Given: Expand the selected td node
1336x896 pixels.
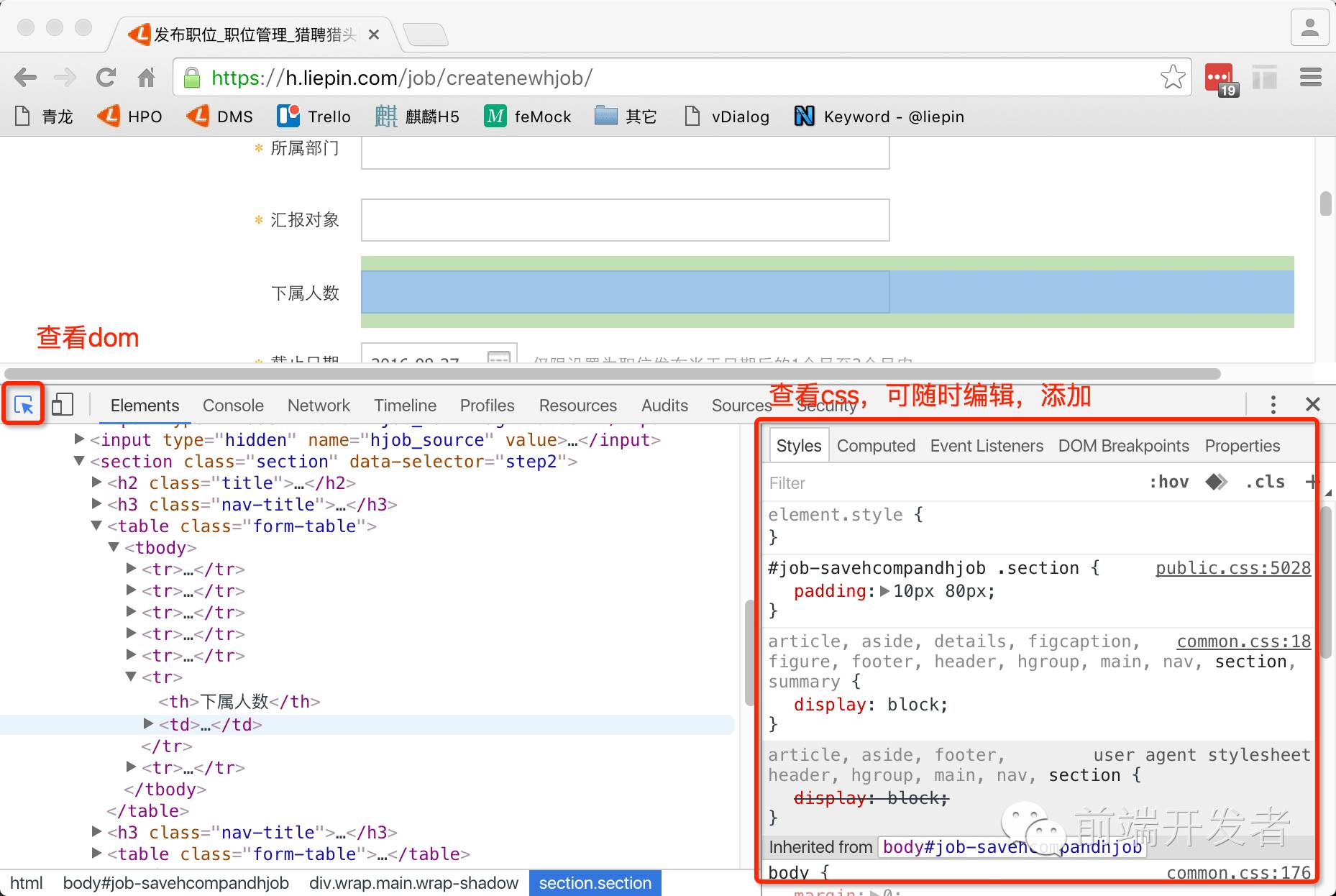Looking at the screenshot, I should [x=148, y=723].
